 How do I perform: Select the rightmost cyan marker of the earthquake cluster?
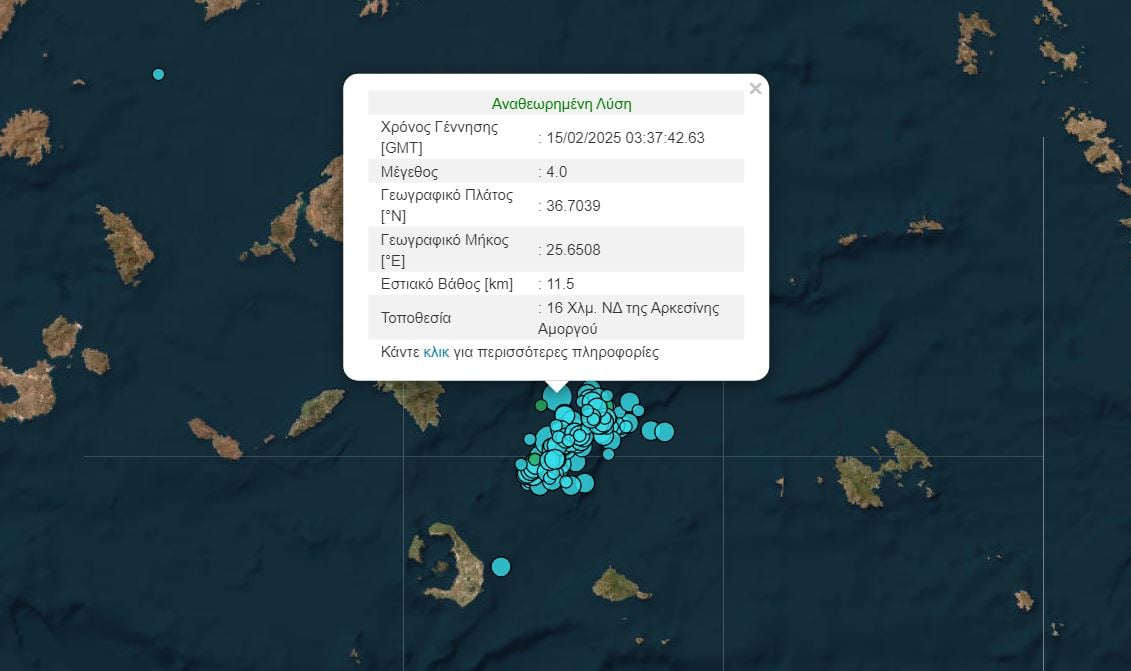tap(664, 432)
